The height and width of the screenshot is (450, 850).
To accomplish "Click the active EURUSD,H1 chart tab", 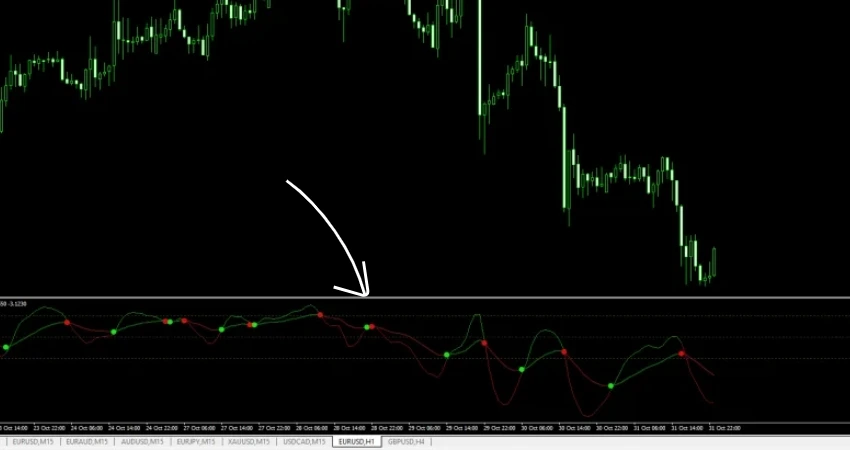I will point(356,442).
